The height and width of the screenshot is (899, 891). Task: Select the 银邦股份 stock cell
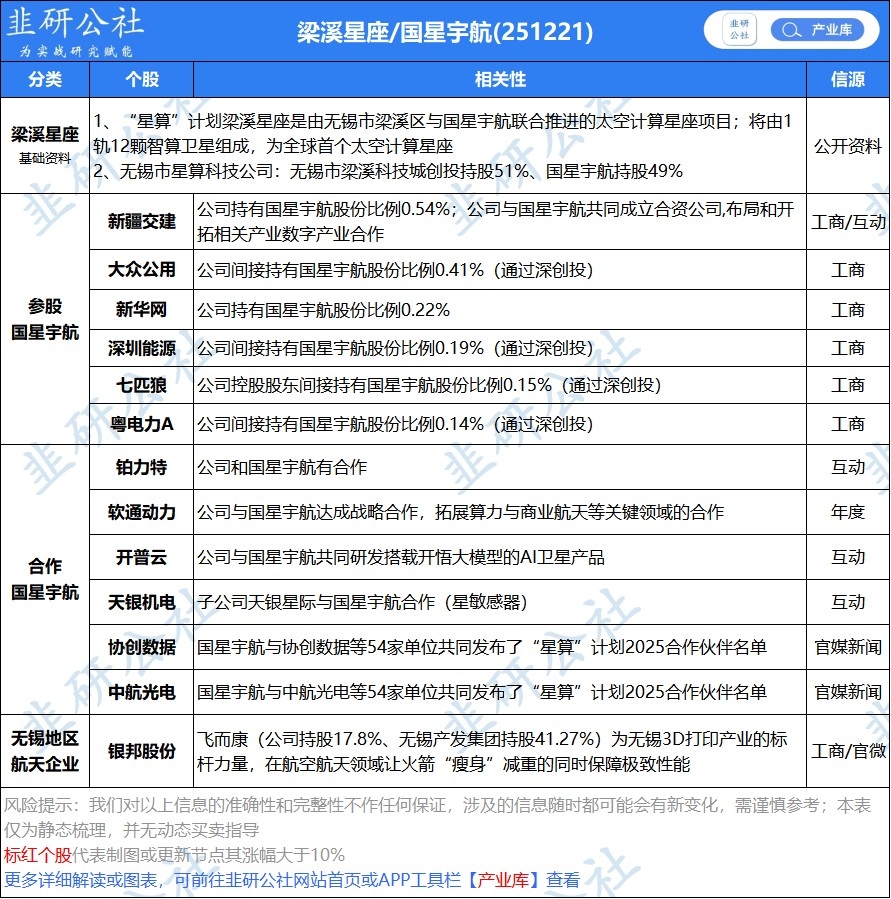[x=142, y=751]
